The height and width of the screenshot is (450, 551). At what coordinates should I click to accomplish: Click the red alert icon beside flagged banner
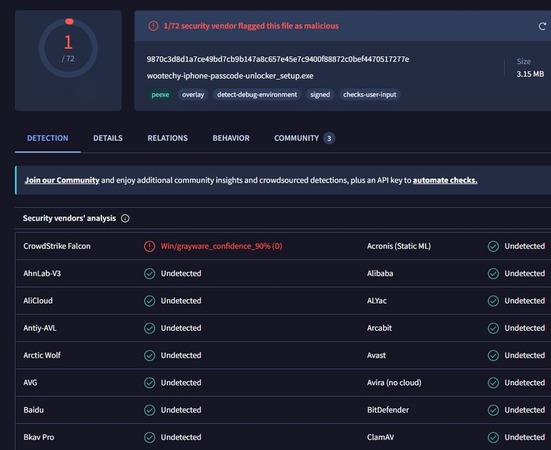pos(153,26)
